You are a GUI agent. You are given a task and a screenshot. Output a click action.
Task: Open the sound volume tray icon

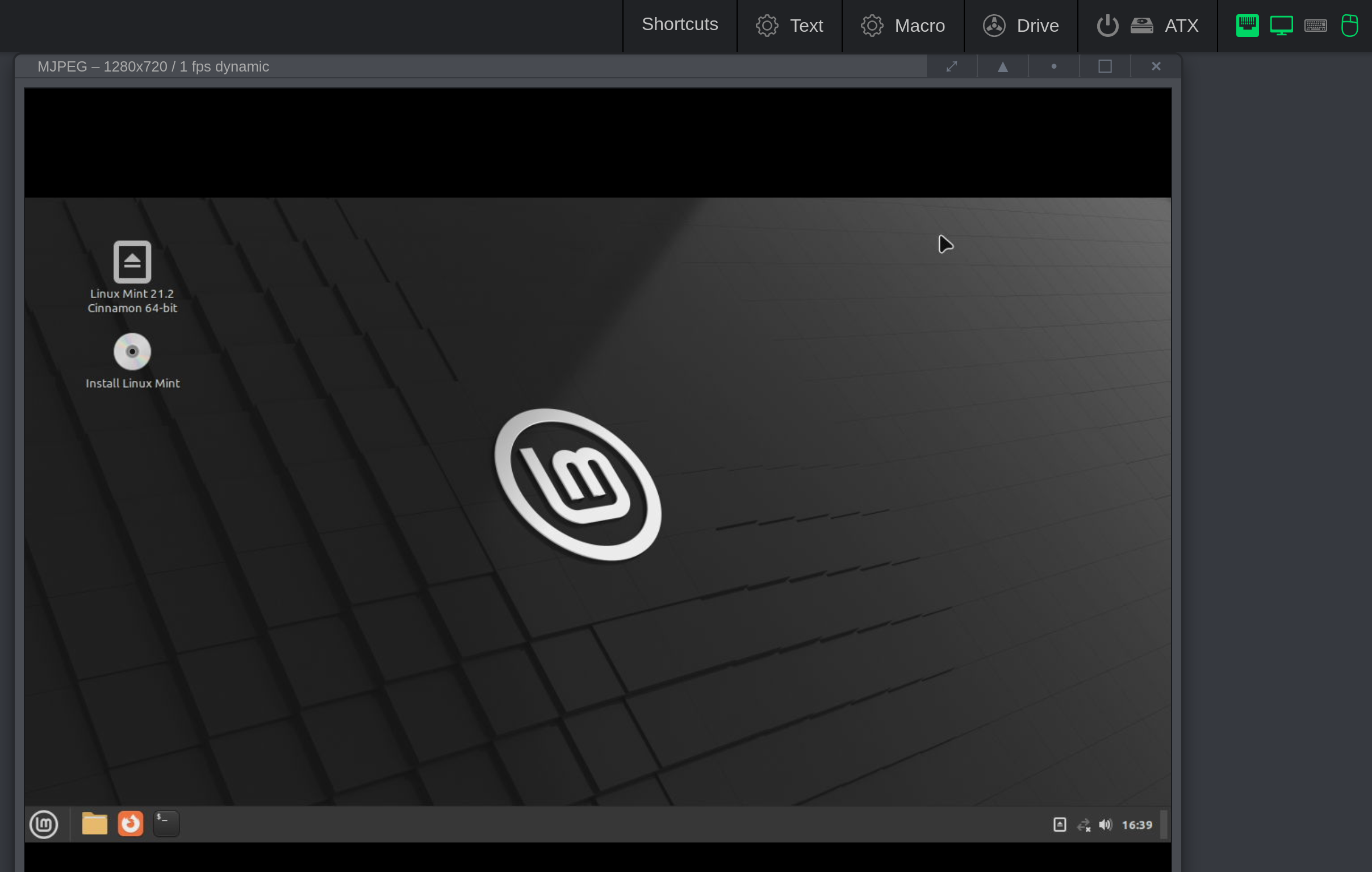(x=1105, y=825)
